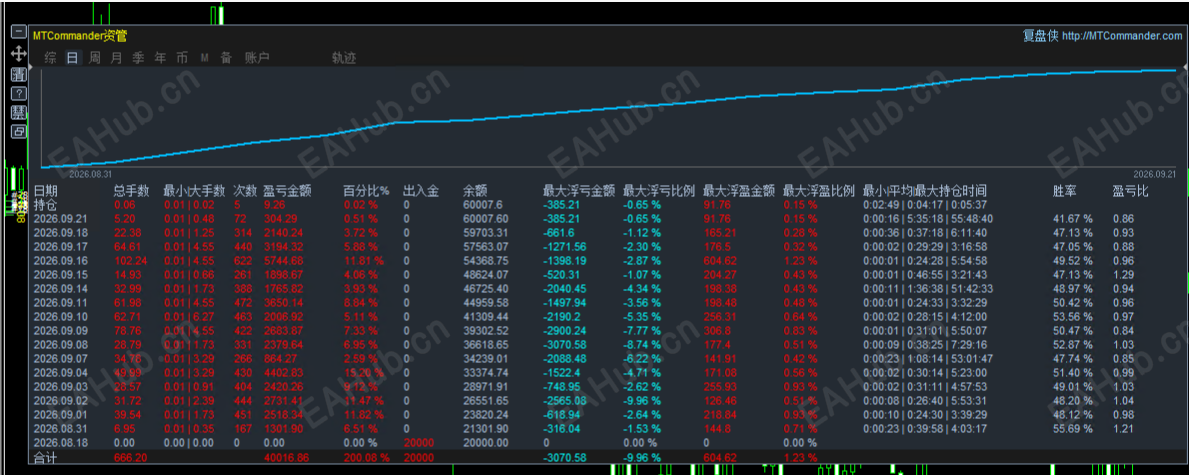Switch to the 备 tab
Screen dimensions: 1189x475
click(226, 58)
